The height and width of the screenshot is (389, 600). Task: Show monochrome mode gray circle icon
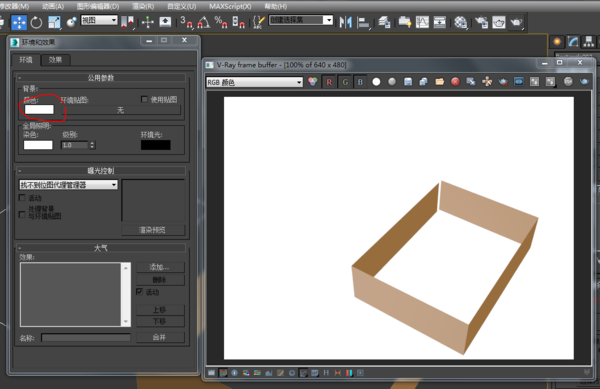392,82
